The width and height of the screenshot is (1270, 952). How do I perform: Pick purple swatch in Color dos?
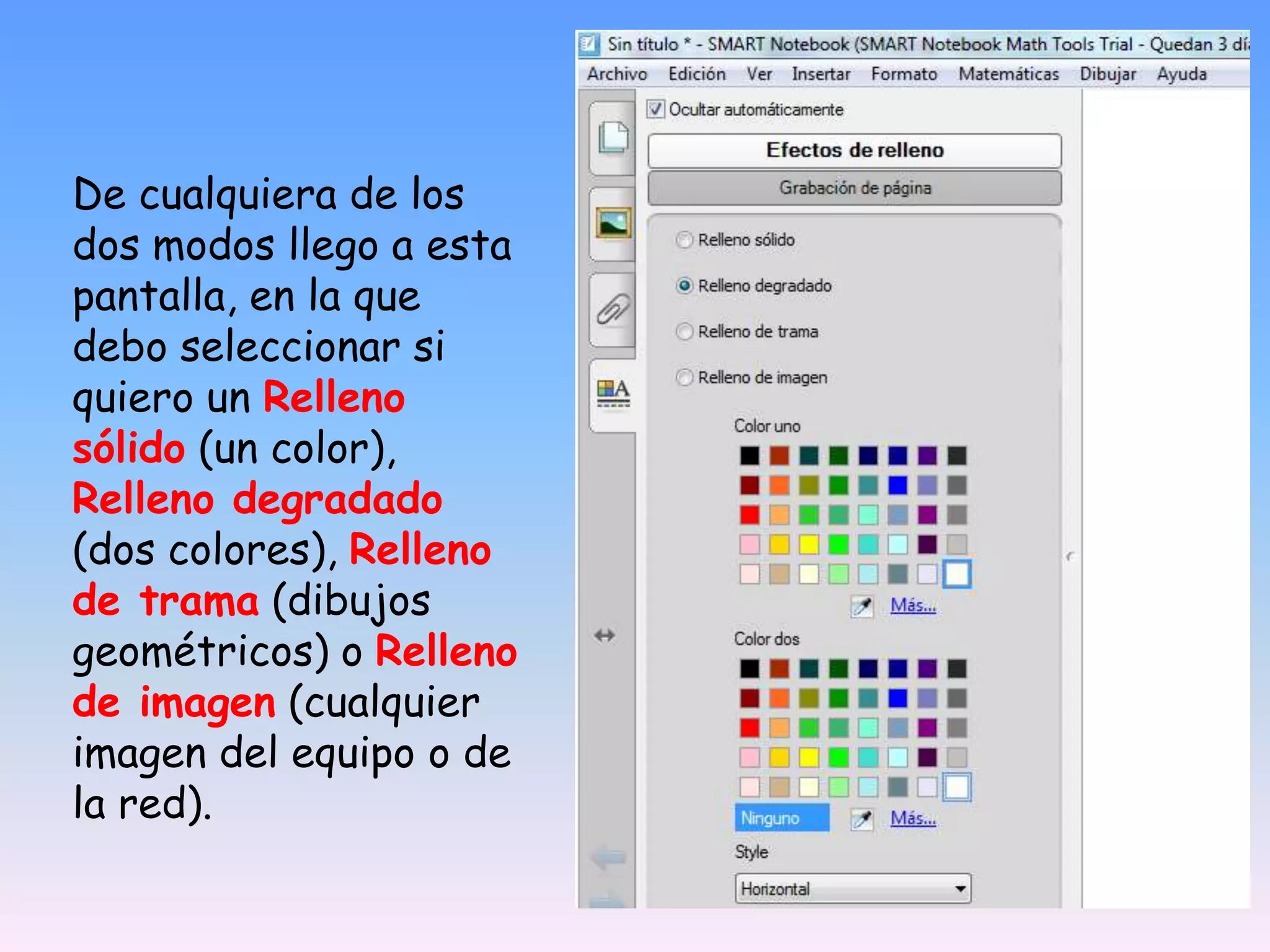pyautogui.click(x=927, y=728)
